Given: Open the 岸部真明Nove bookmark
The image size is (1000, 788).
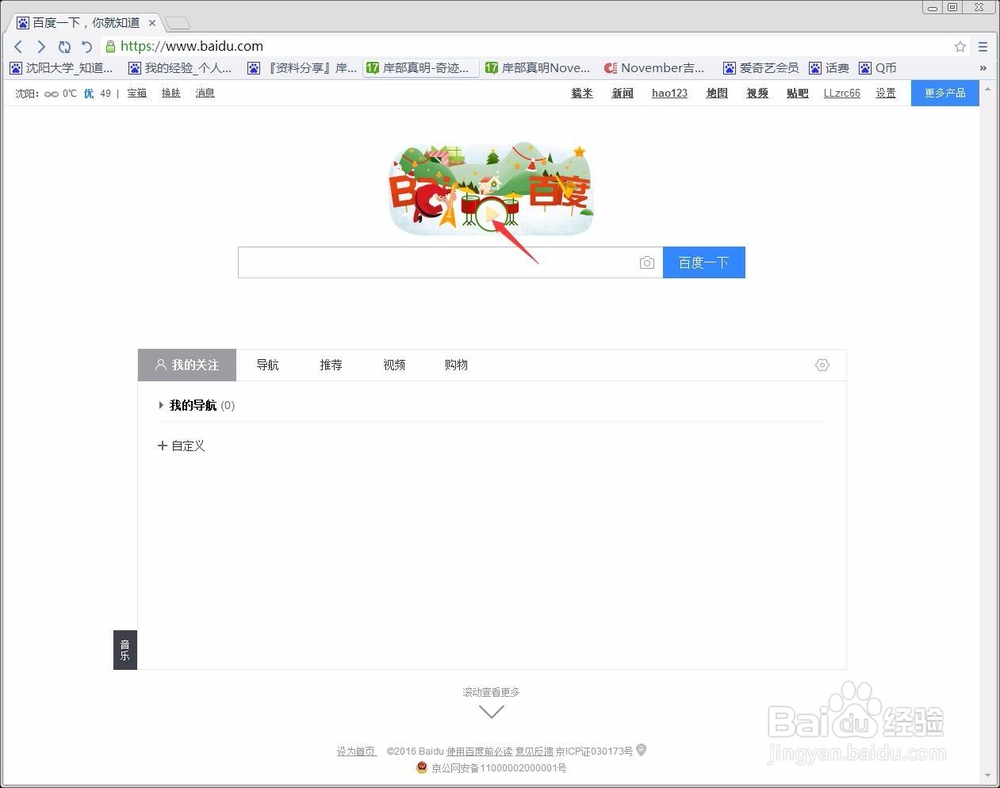Looking at the screenshot, I should pyautogui.click(x=538, y=68).
